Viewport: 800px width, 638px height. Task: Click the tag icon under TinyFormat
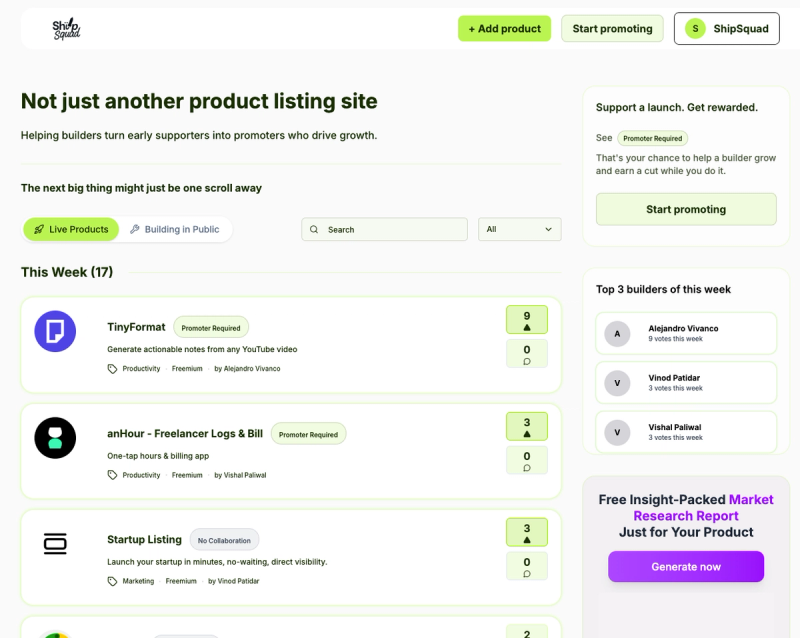point(112,369)
